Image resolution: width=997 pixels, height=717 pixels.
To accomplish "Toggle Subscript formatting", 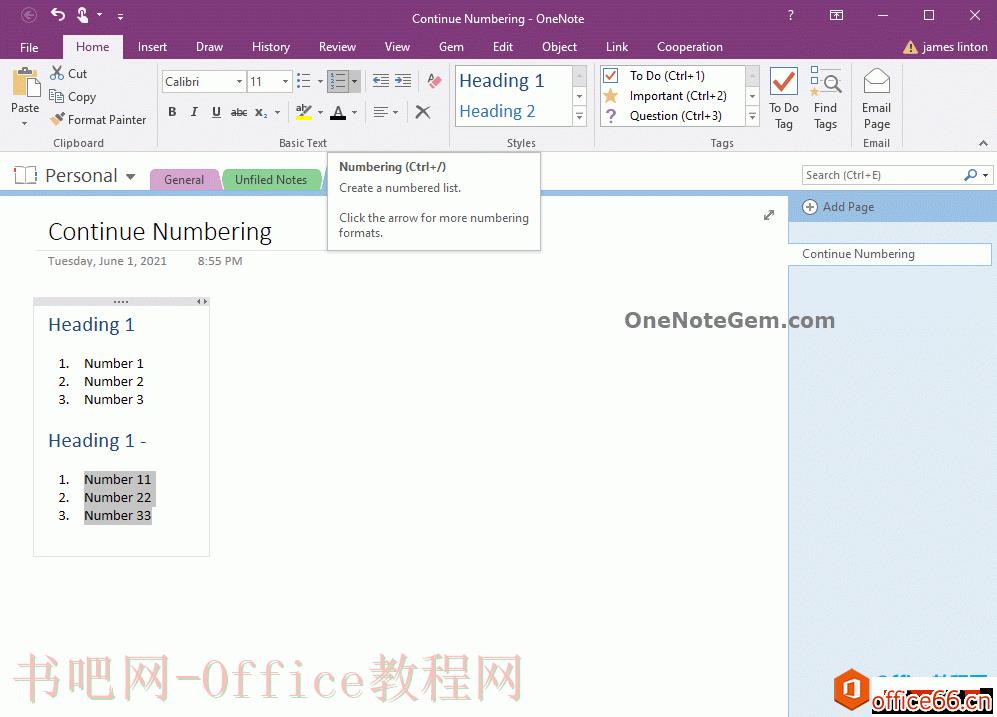I will pos(261,113).
